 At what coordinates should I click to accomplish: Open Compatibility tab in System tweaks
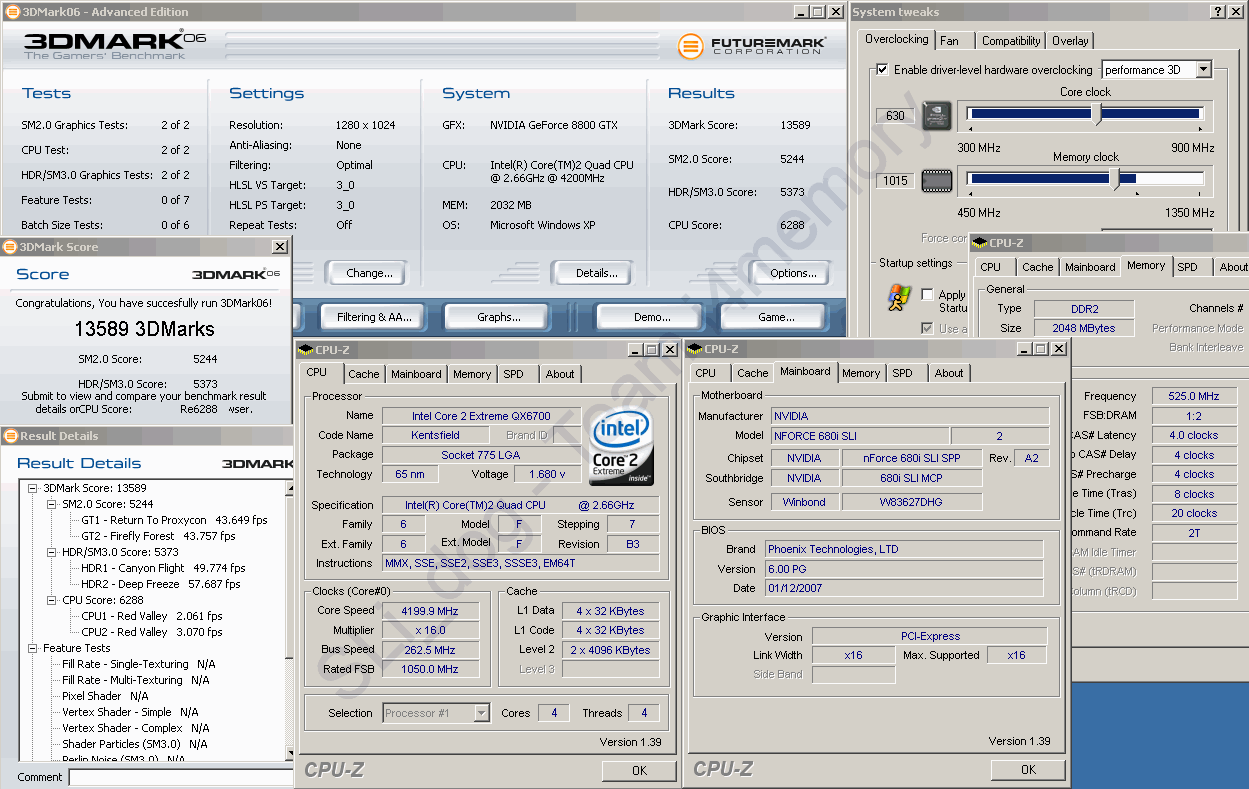click(1011, 41)
